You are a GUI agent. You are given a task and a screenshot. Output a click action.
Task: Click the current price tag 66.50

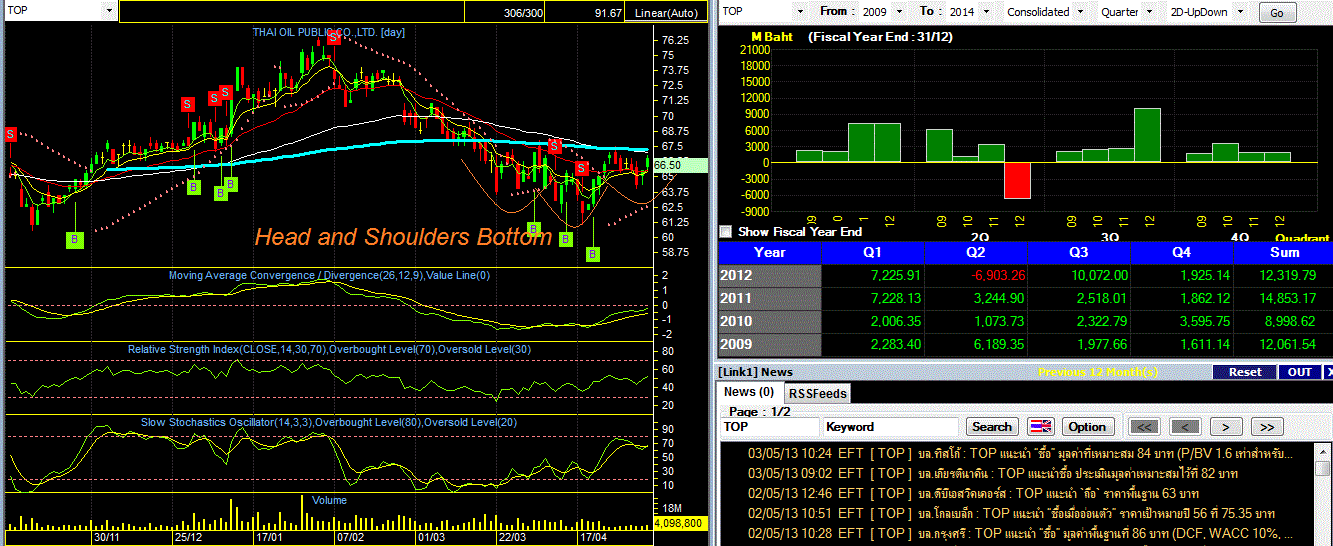click(680, 165)
